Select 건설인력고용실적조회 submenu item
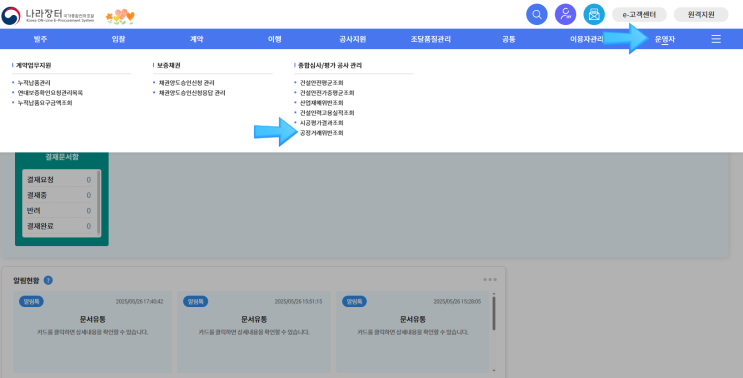This screenshot has height=378, width=743. point(327,113)
